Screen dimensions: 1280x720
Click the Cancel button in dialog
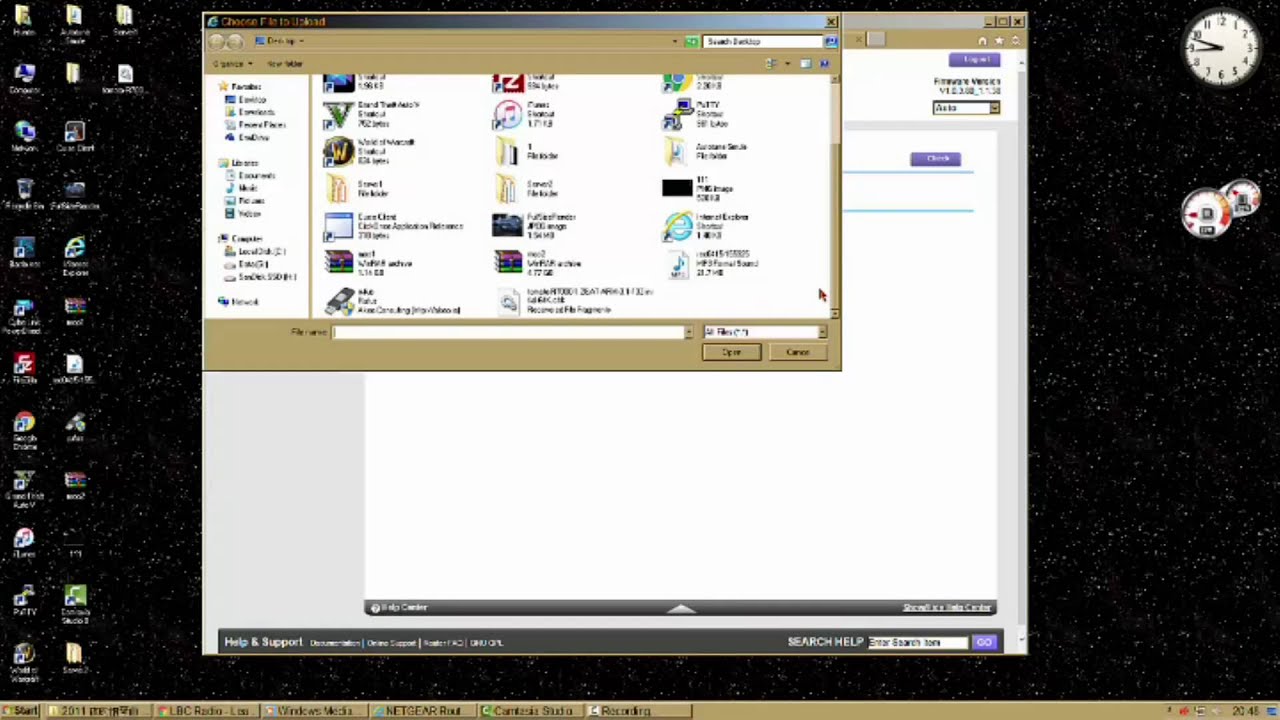[x=797, y=352]
